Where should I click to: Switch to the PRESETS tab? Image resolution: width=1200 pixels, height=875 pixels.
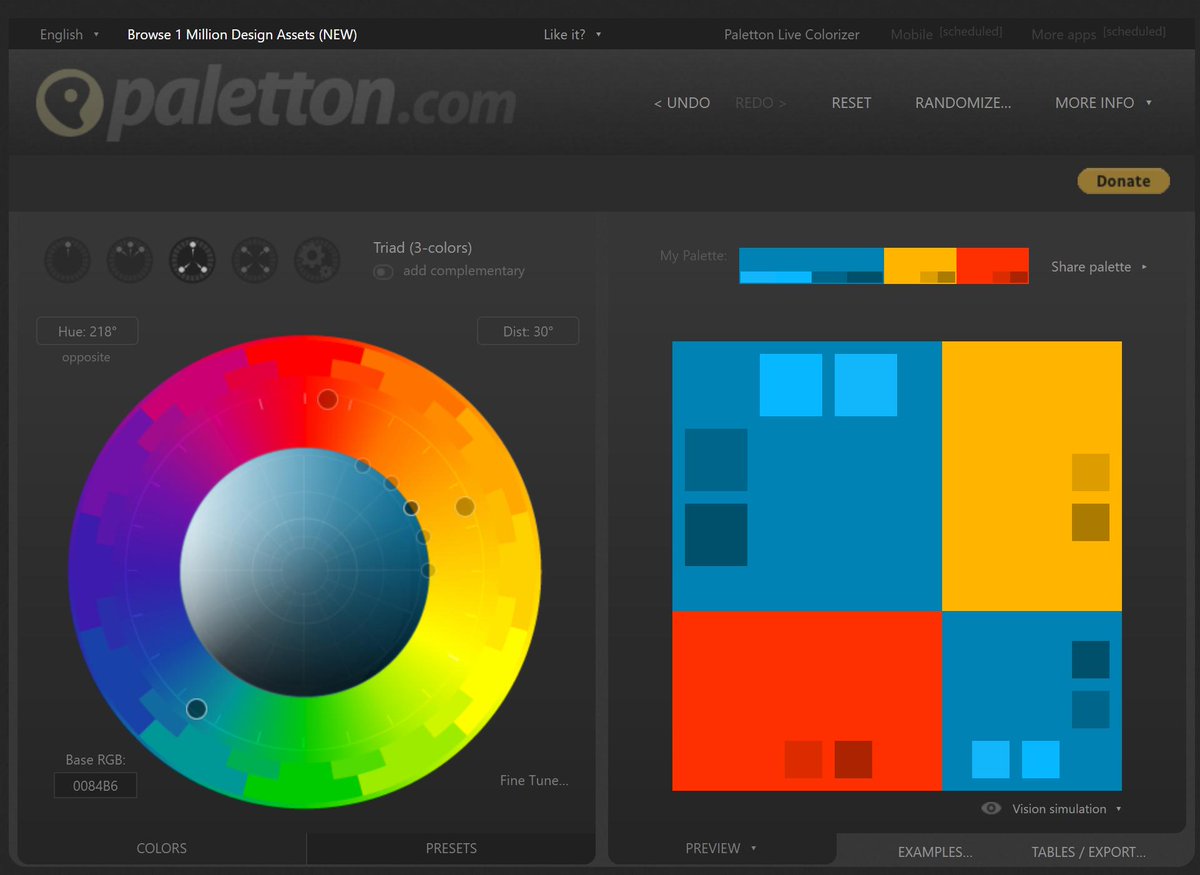[451, 848]
